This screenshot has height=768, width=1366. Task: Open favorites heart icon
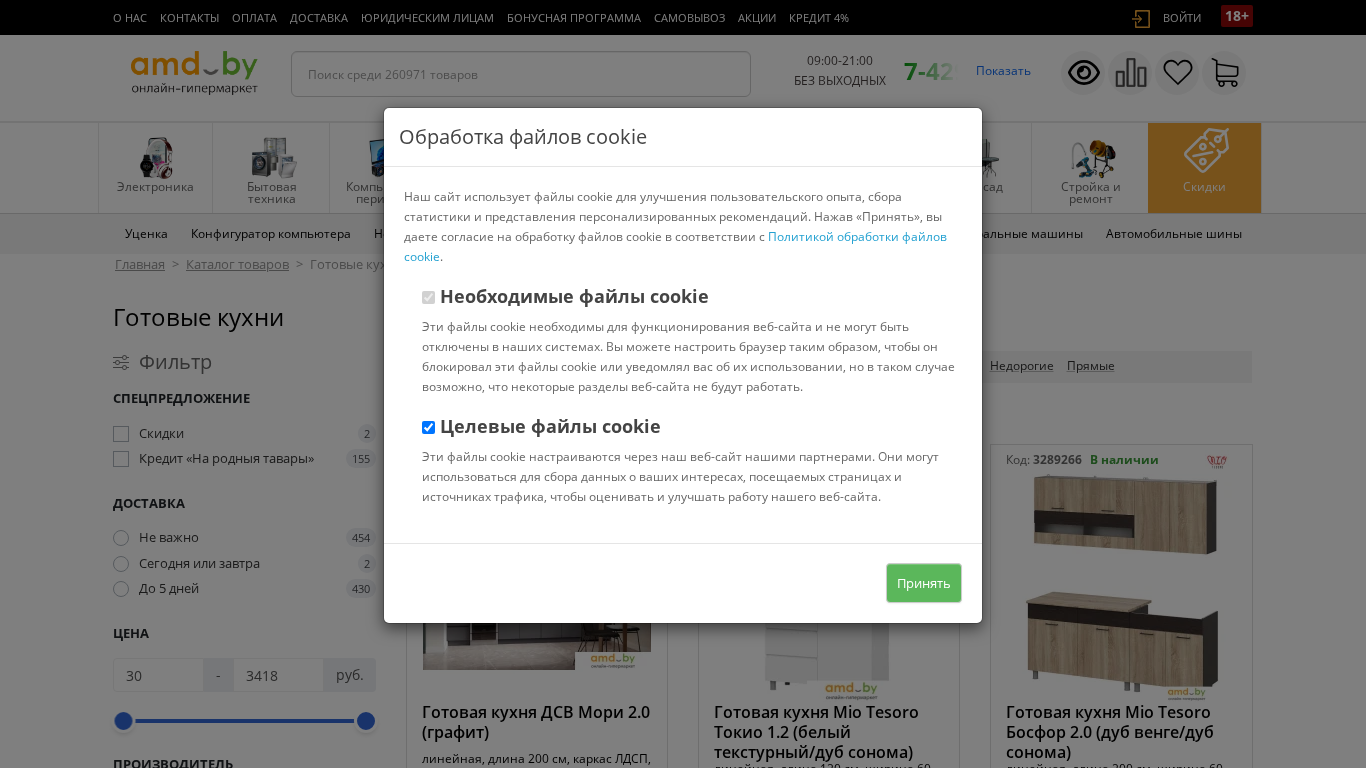coord(1178,73)
